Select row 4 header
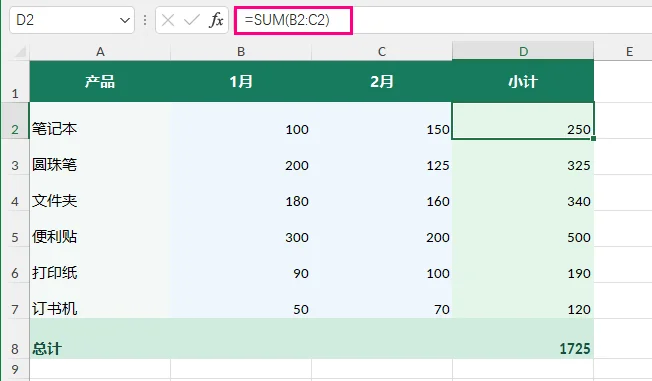 pos(15,193)
